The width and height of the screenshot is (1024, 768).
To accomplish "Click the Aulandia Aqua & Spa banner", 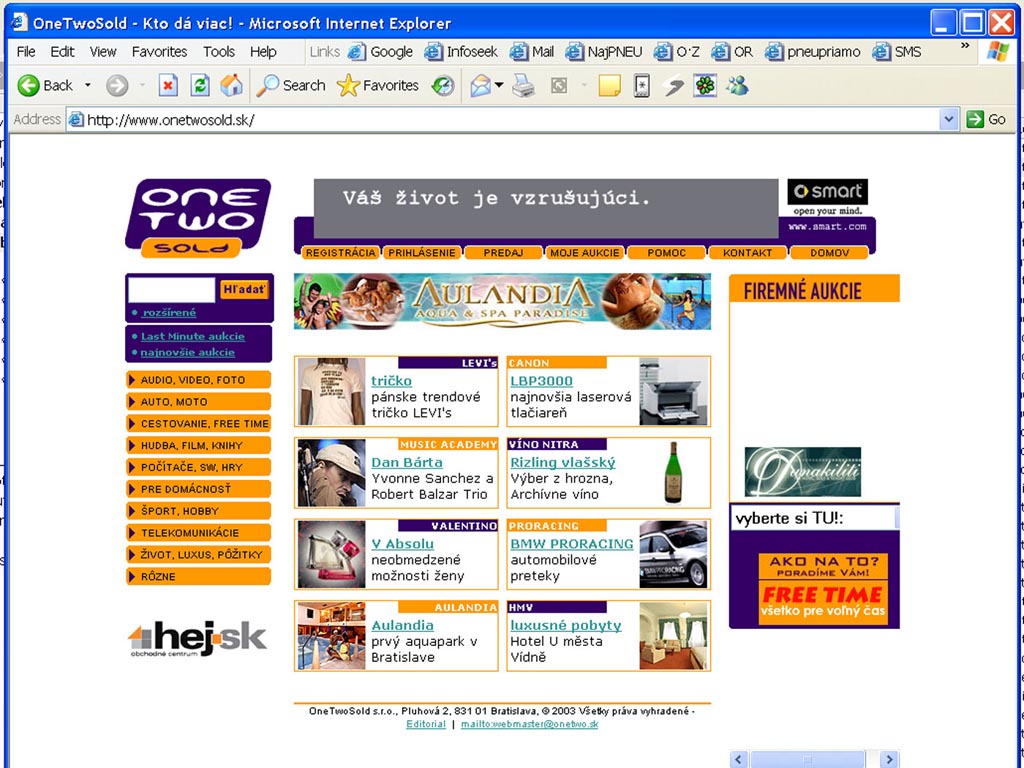I will pyautogui.click(x=502, y=302).
